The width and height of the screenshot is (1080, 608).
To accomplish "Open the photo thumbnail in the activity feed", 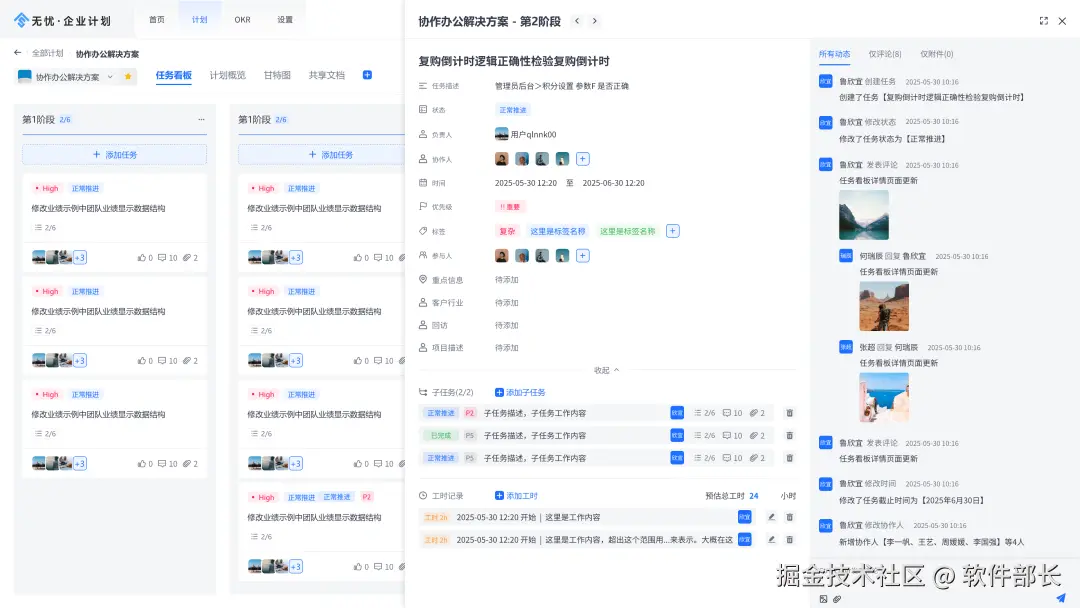I will [864, 214].
